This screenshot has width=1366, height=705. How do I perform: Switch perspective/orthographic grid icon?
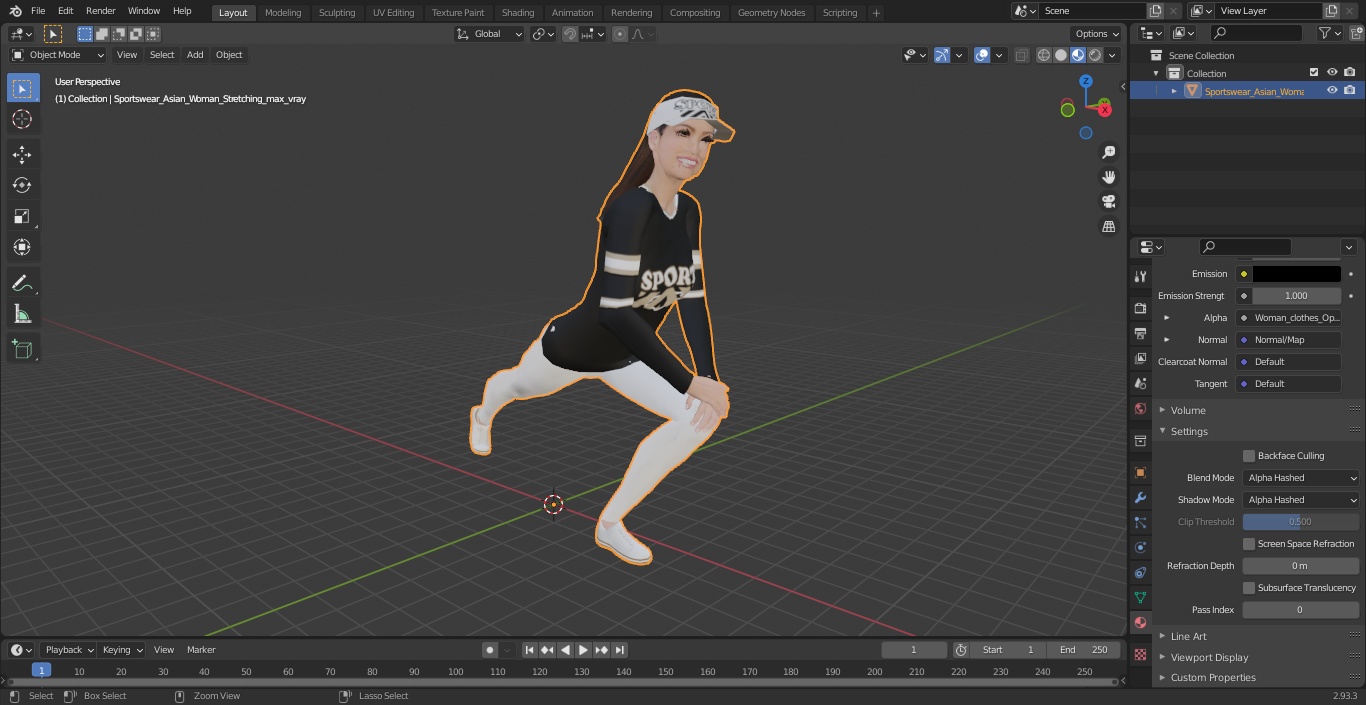point(1108,227)
